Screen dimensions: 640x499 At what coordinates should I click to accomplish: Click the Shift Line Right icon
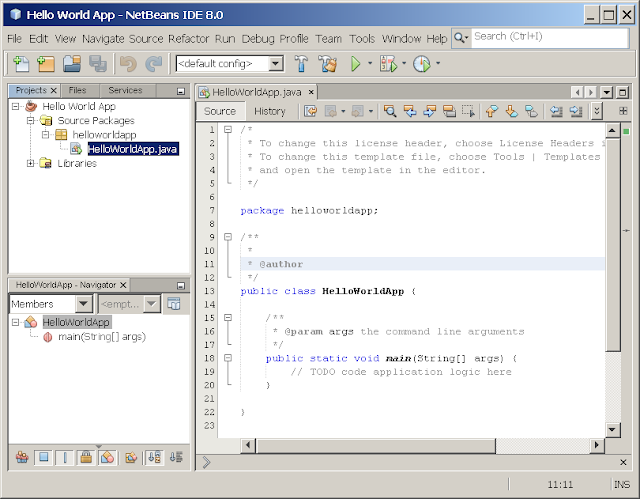[x=576, y=111]
